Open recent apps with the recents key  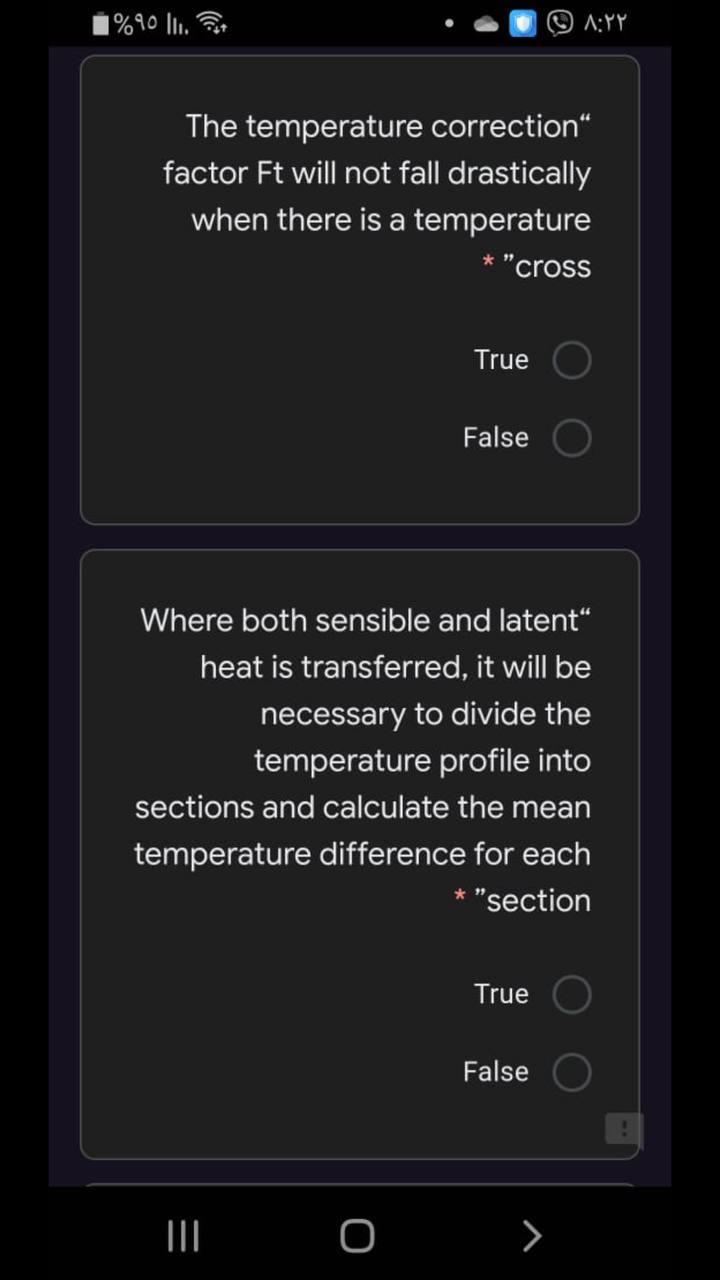[x=183, y=1236]
